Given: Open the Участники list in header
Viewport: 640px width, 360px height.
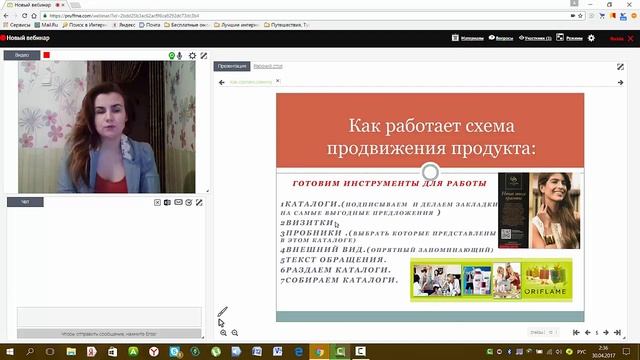Looking at the screenshot, I should click(x=535, y=38).
